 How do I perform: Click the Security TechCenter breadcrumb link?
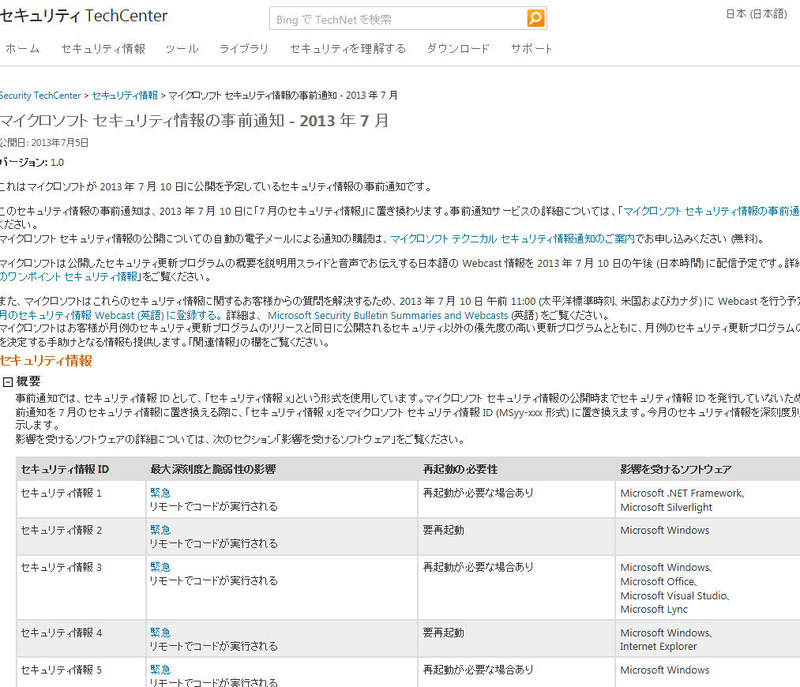click(x=40, y=95)
